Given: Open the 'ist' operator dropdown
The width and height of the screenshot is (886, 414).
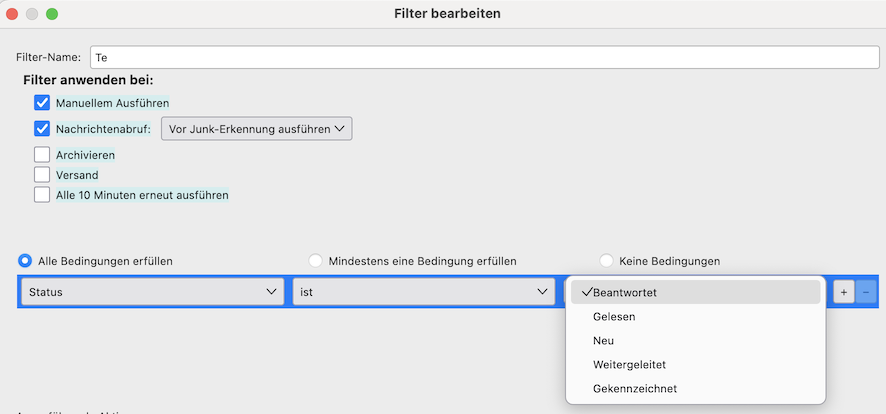Looking at the screenshot, I should click(424, 291).
